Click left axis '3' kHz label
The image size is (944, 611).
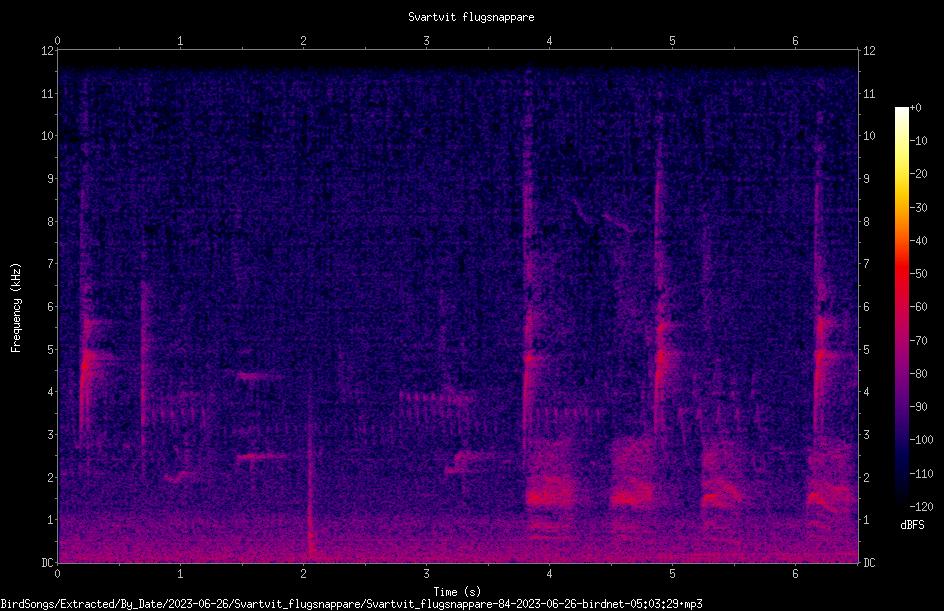click(51, 435)
